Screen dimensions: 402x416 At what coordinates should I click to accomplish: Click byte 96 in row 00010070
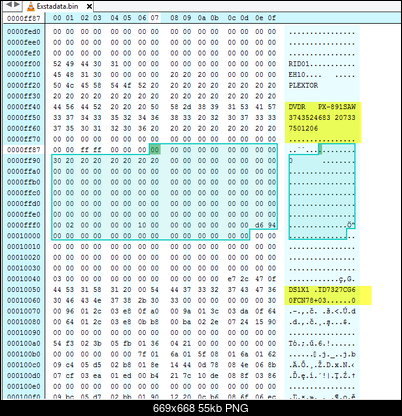tap(70, 311)
